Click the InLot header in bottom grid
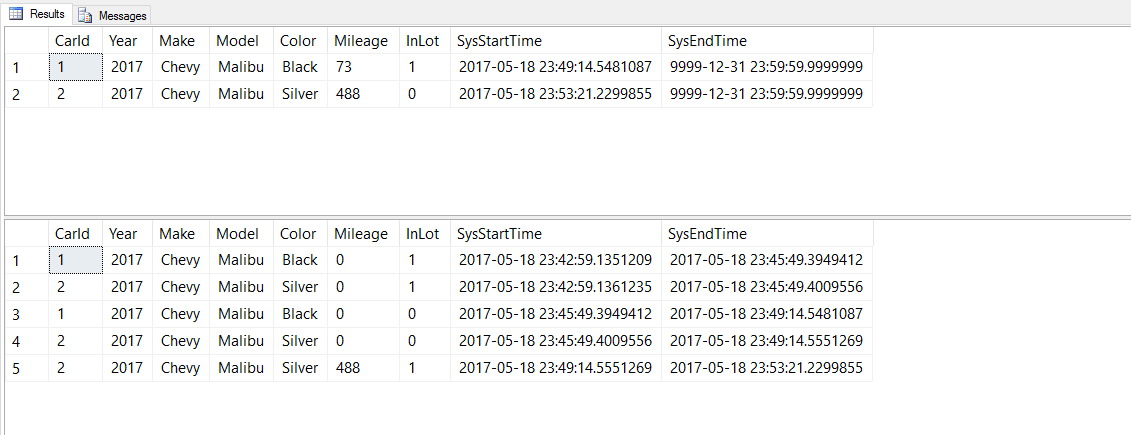 tap(422, 234)
